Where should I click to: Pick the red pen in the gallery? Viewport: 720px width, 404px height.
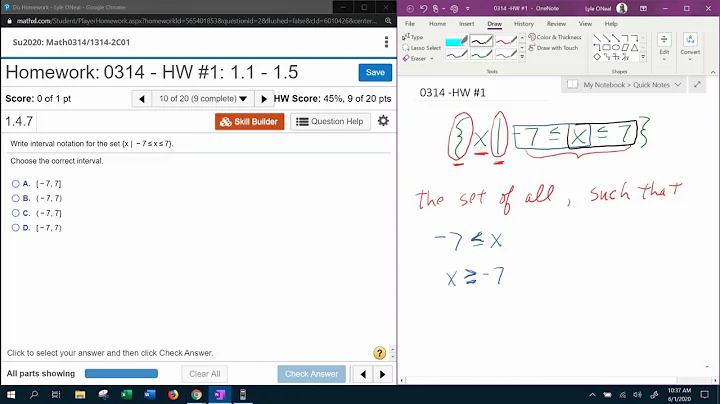tap(506, 41)
